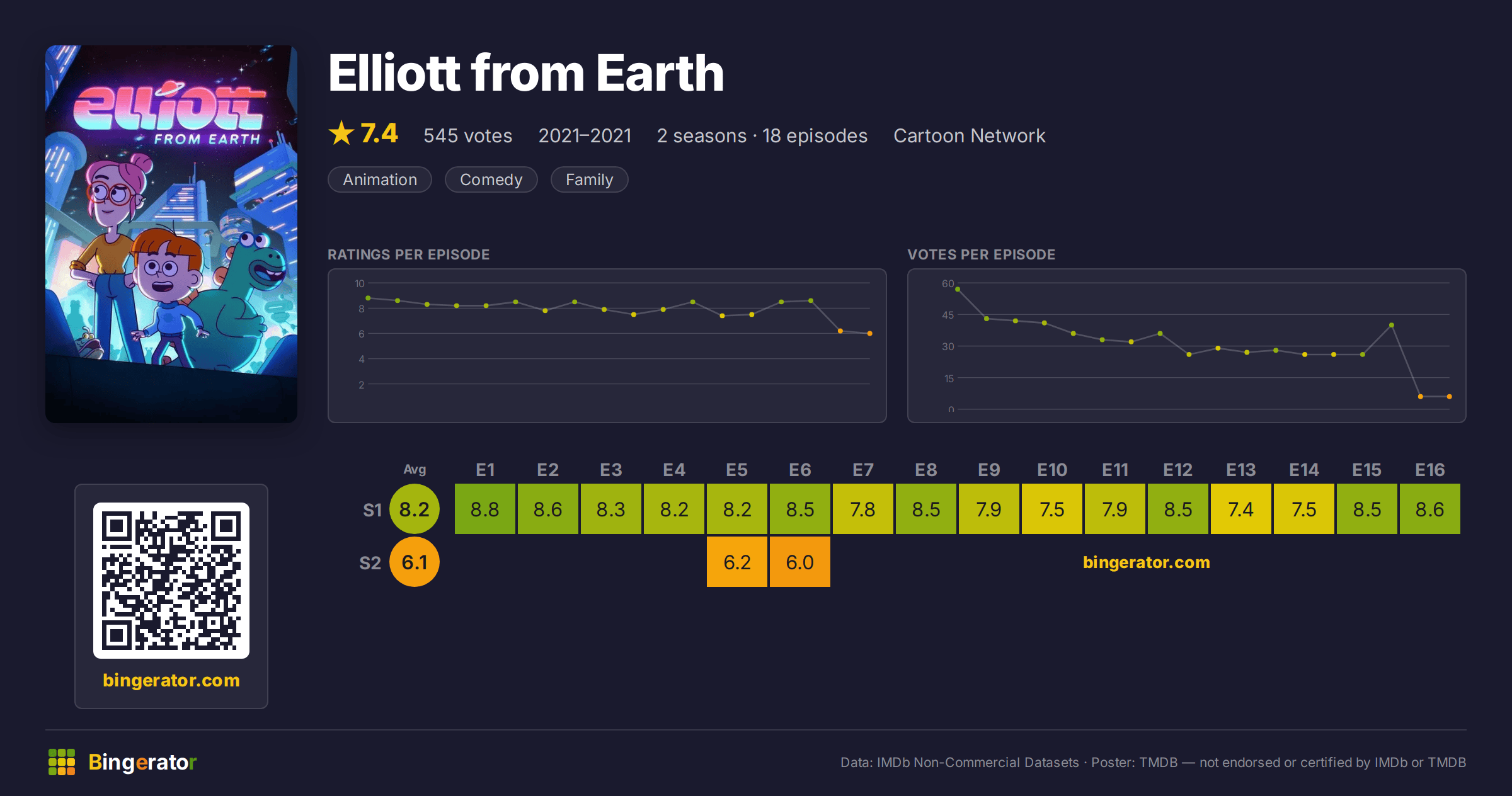1512x796 pixels.
Task: Click the bingerator.com link under QR code
Action: pyautogui.click(x=171, y=680)
